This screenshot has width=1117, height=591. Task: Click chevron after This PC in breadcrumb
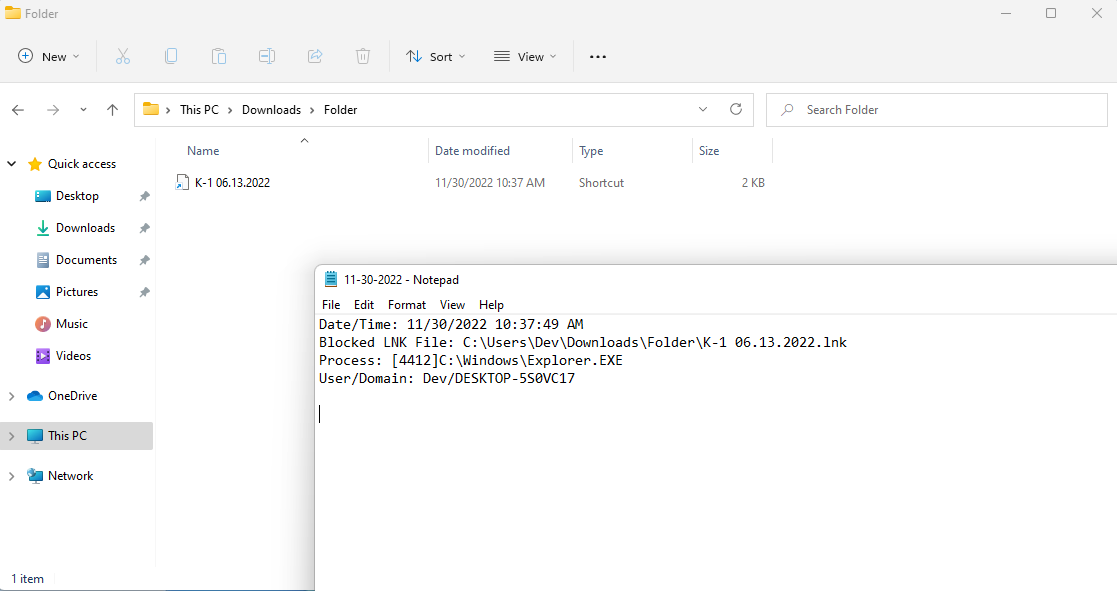point(230,110)
